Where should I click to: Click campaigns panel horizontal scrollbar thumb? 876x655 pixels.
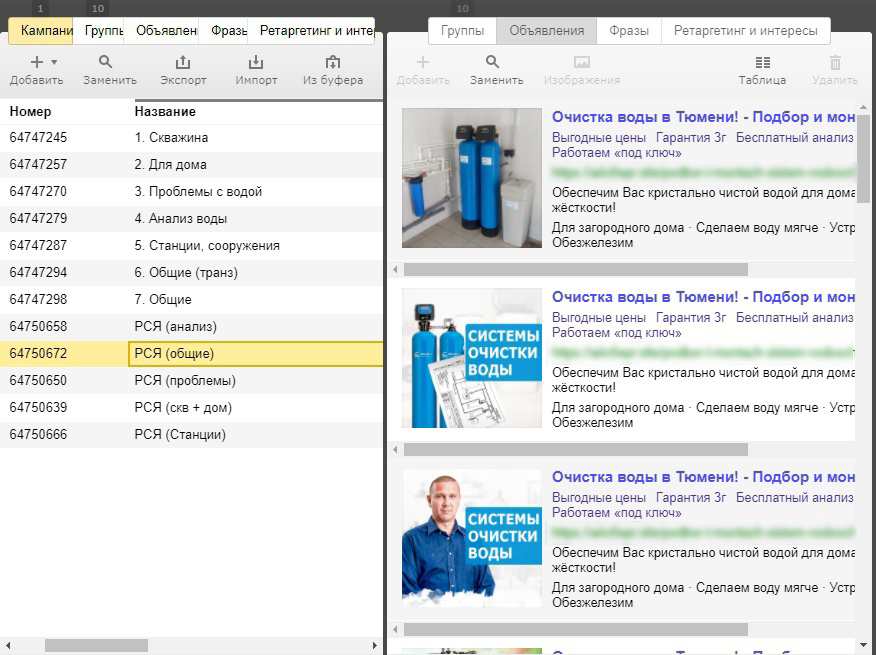pos(96,645)
